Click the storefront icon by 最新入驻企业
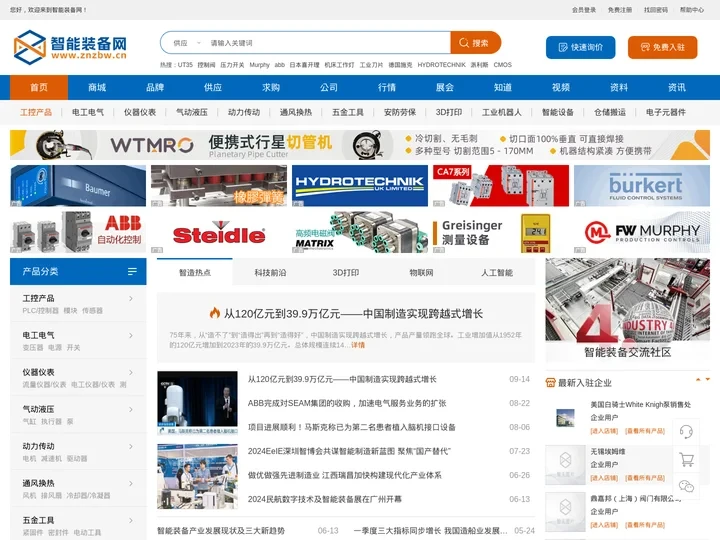 click(x=550, y=382)
